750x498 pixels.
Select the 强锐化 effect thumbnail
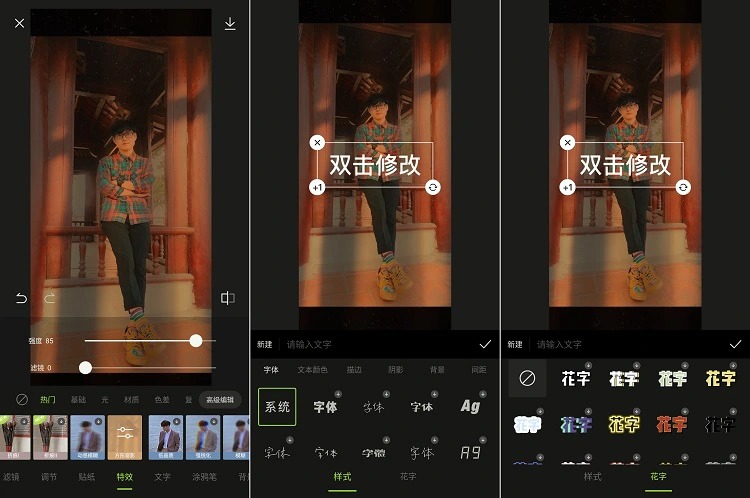[x=203, y=437]
